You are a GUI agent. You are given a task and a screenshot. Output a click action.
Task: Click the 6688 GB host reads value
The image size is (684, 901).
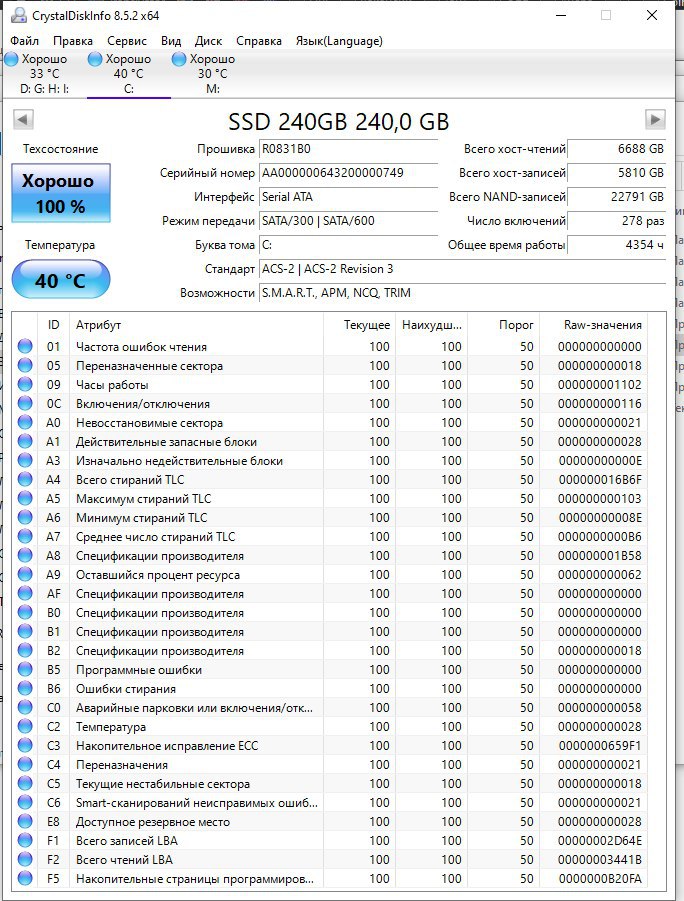tap(617, 149)
